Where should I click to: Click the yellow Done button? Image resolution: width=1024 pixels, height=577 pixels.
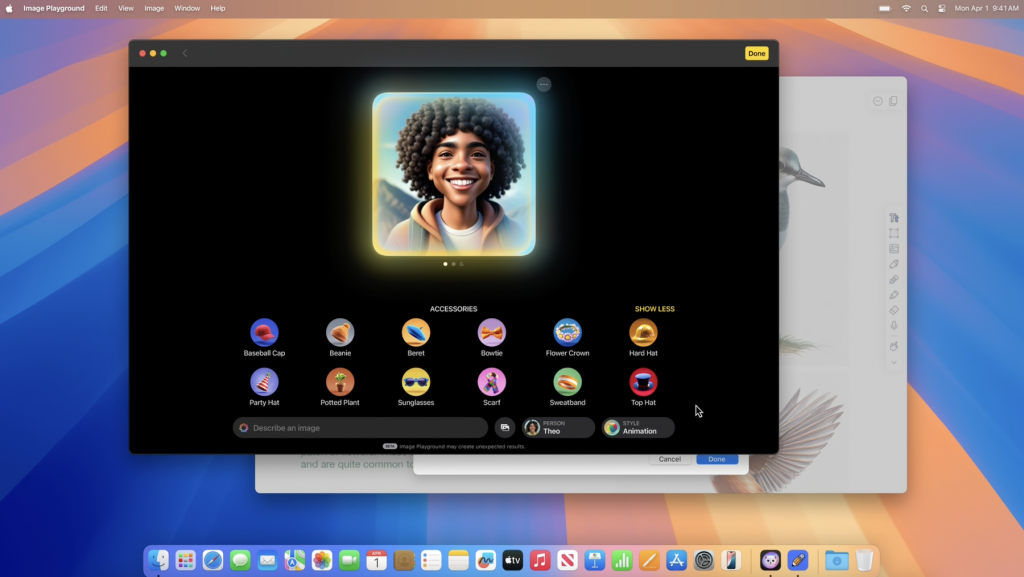tap(756, 54)
